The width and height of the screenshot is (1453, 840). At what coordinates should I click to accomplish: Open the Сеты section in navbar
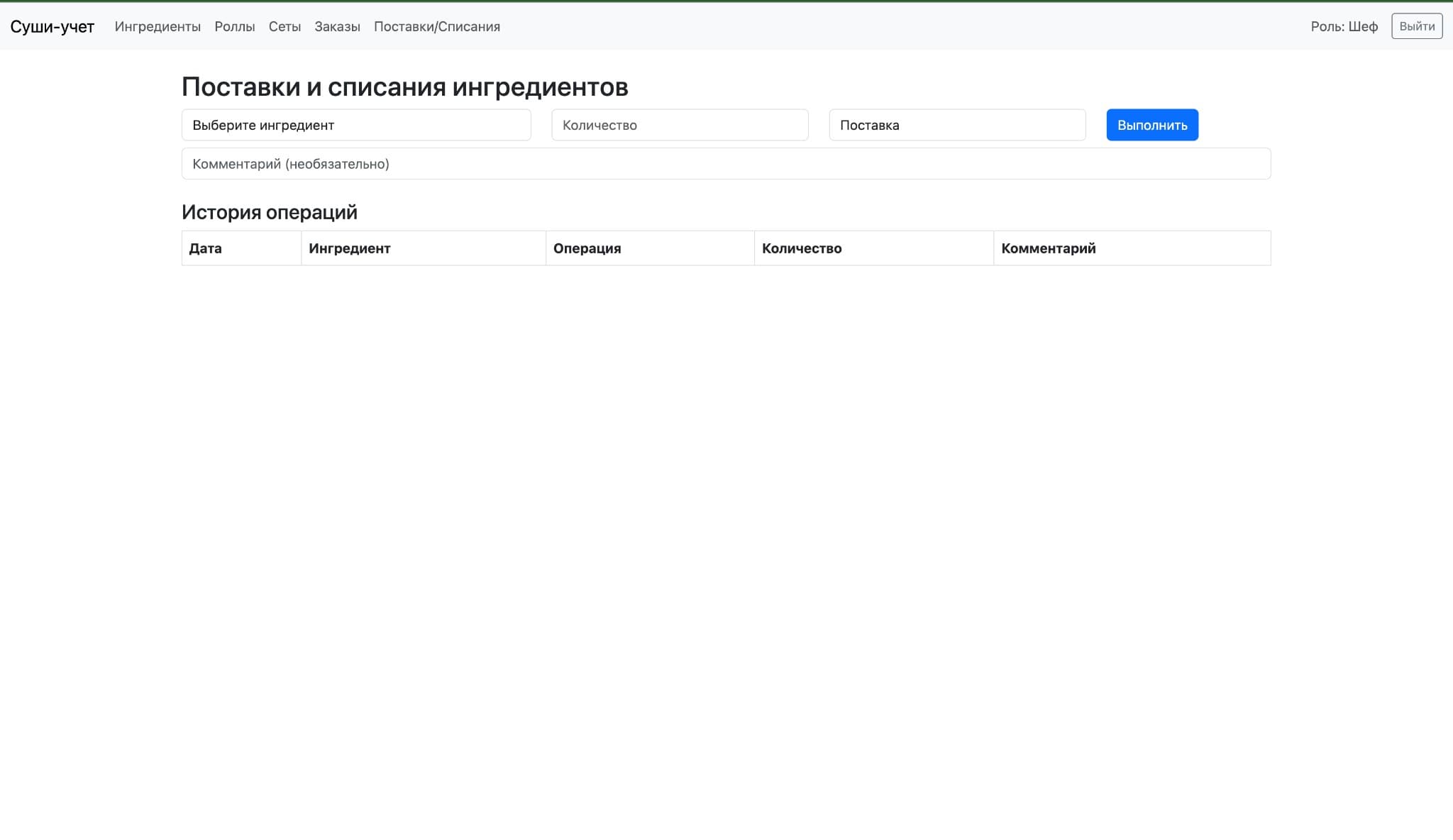[284, 26]
